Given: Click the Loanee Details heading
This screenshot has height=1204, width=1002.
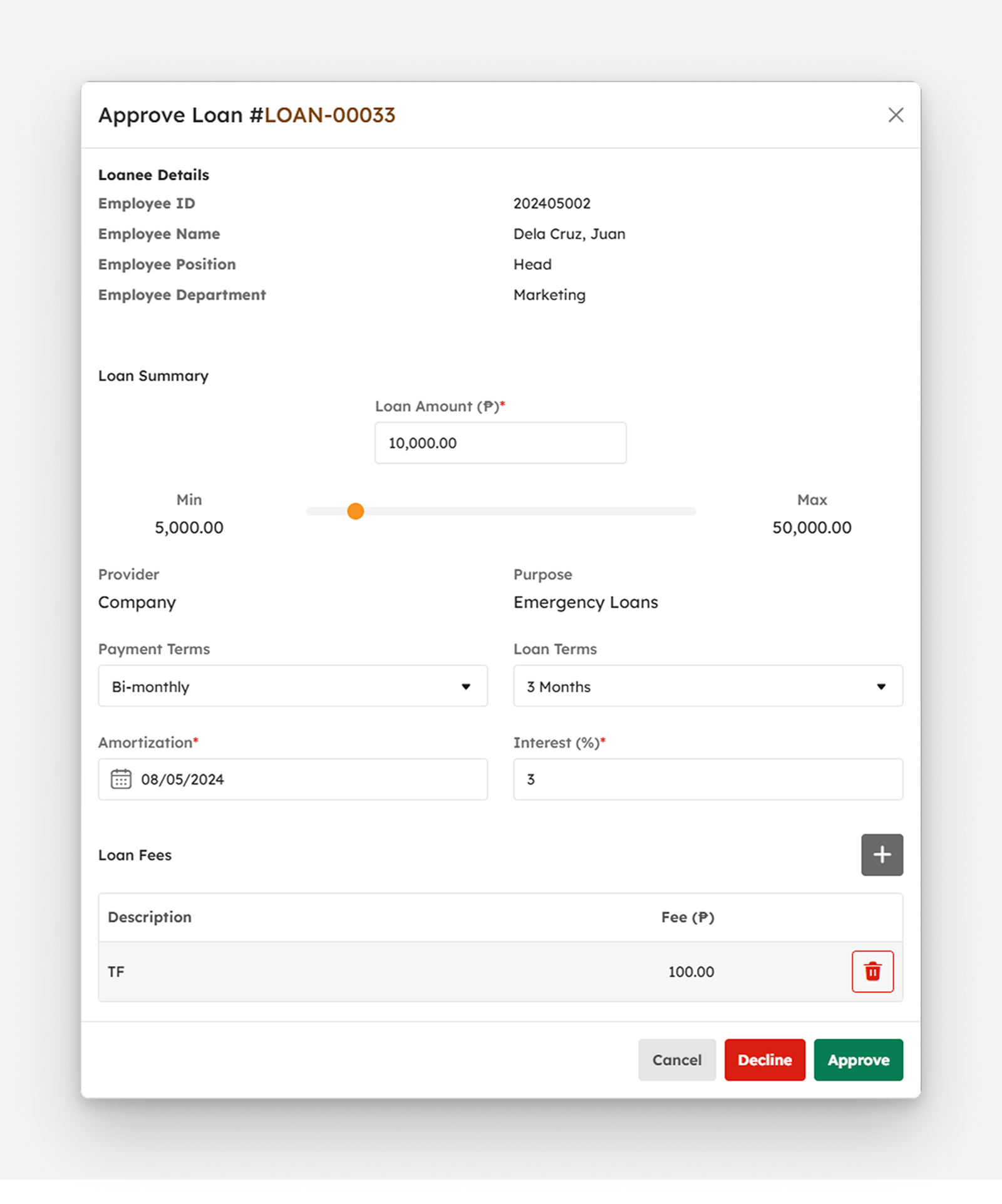Looking at the screenshot, I should pos(153,175).
